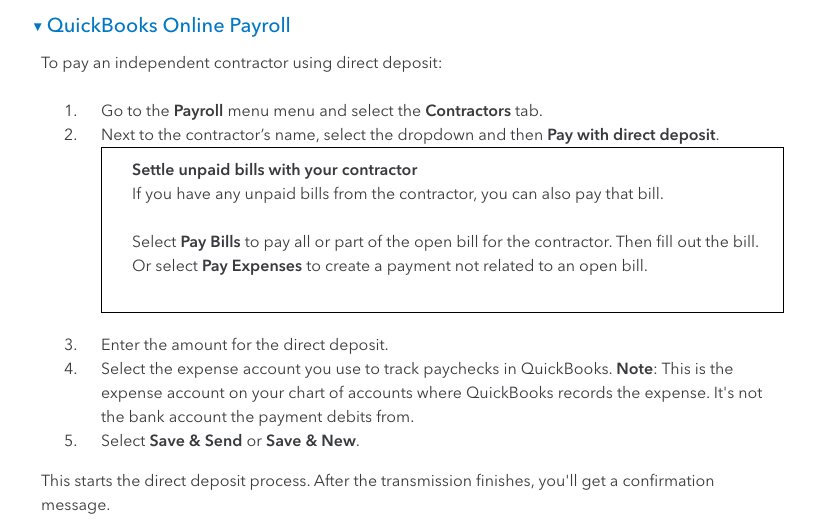The height and width of the screenshot is (529, 836).
Task: Click list number 3 of the steps
Action: point(70,345)
